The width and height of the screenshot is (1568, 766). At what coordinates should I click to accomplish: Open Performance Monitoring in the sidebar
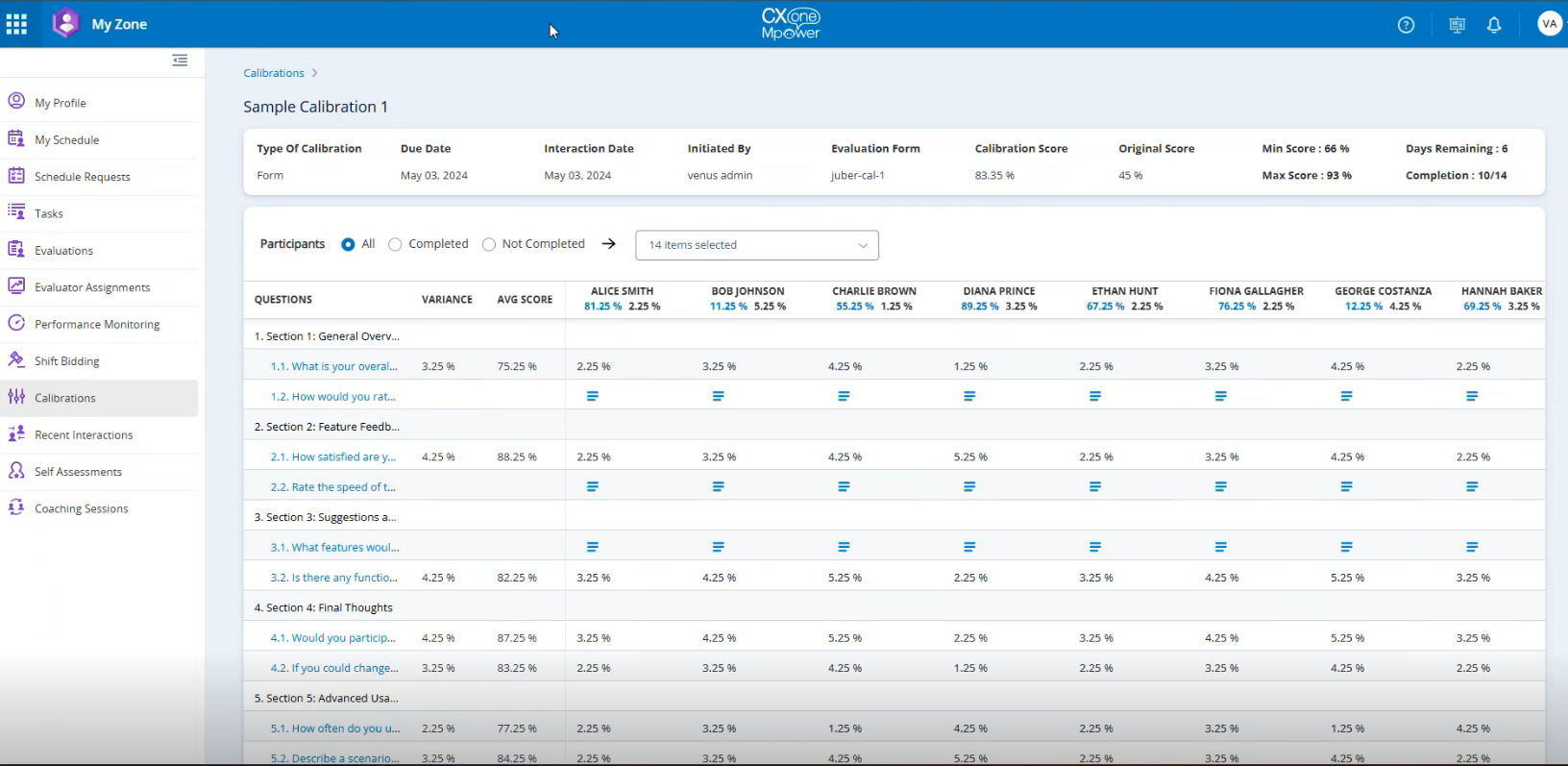click(x=97, y=325)
